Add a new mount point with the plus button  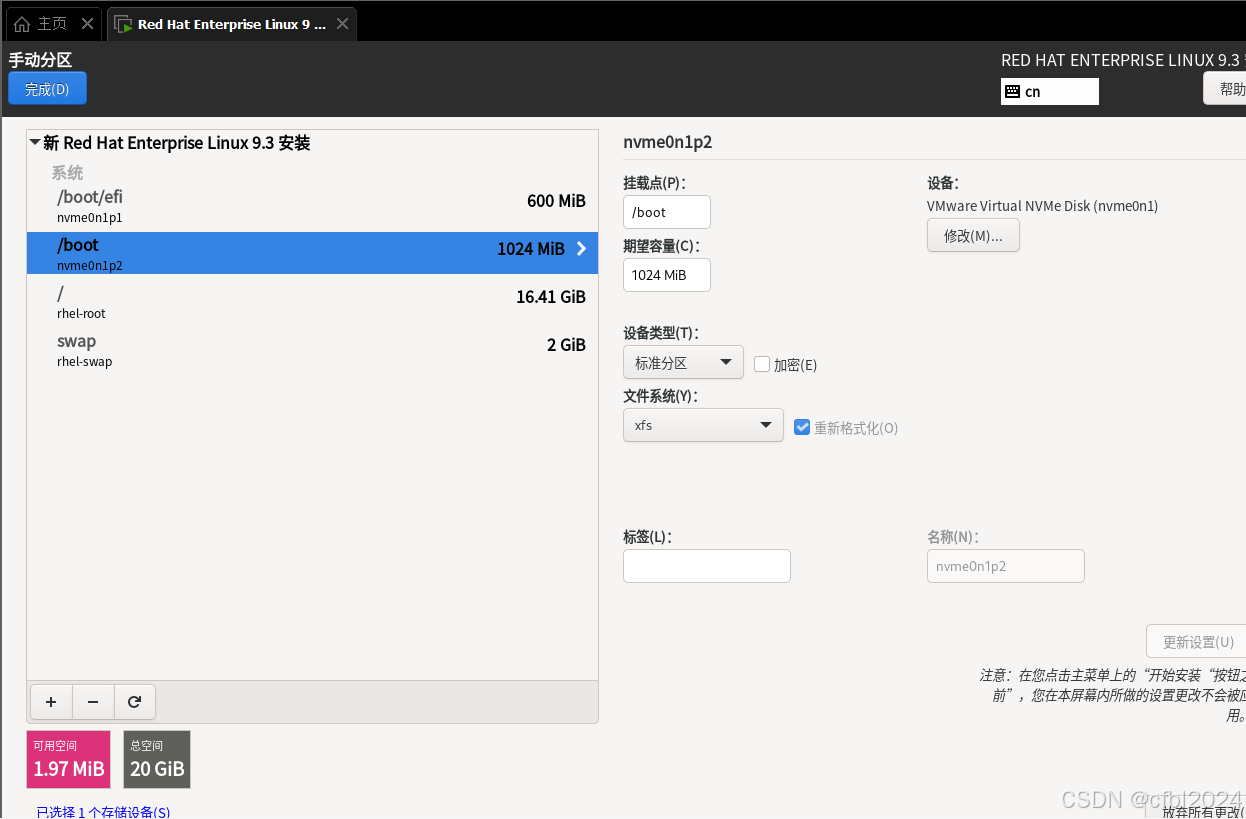click(x=51, y=702)
